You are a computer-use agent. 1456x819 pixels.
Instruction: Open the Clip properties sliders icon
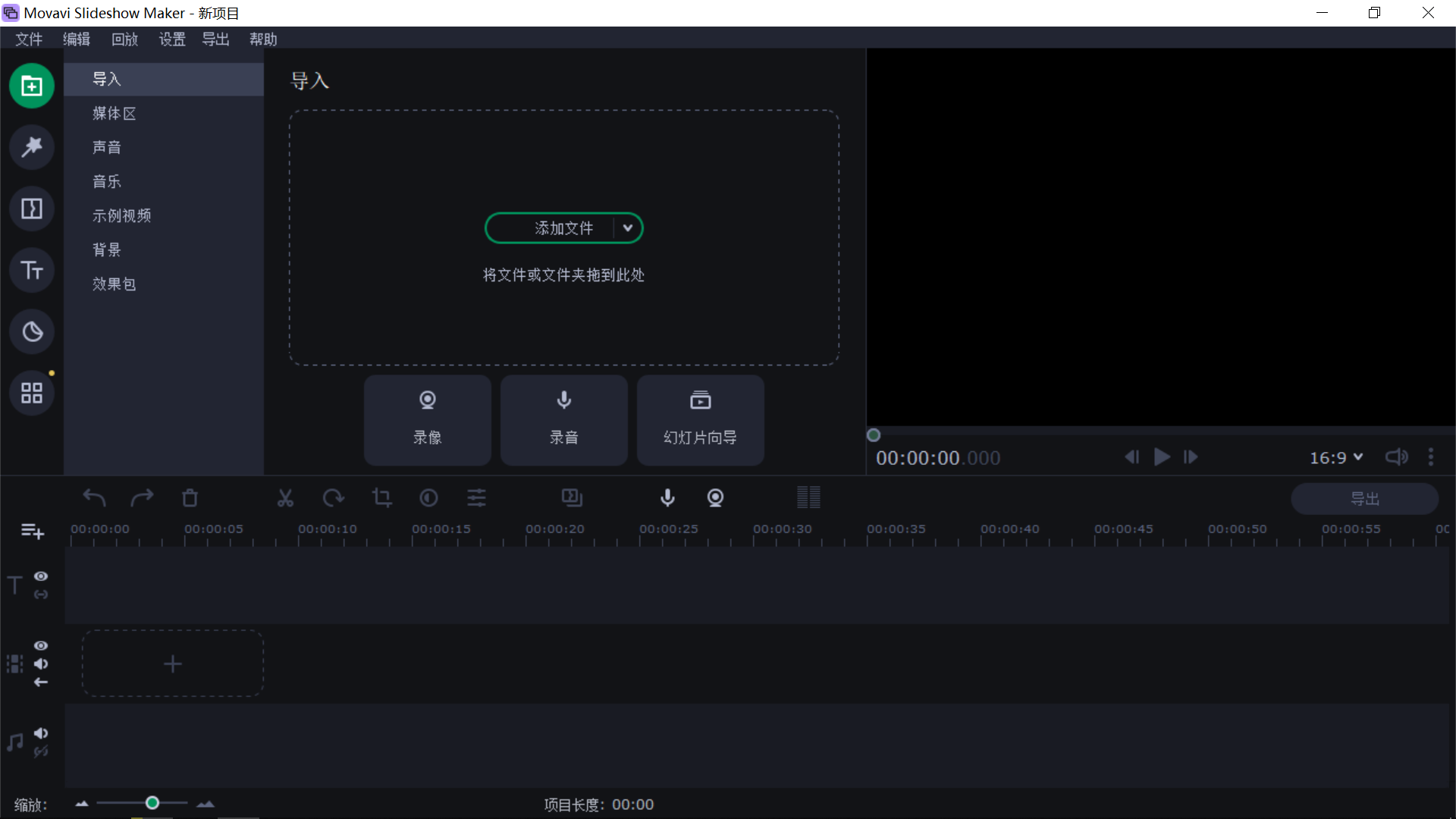476,498
